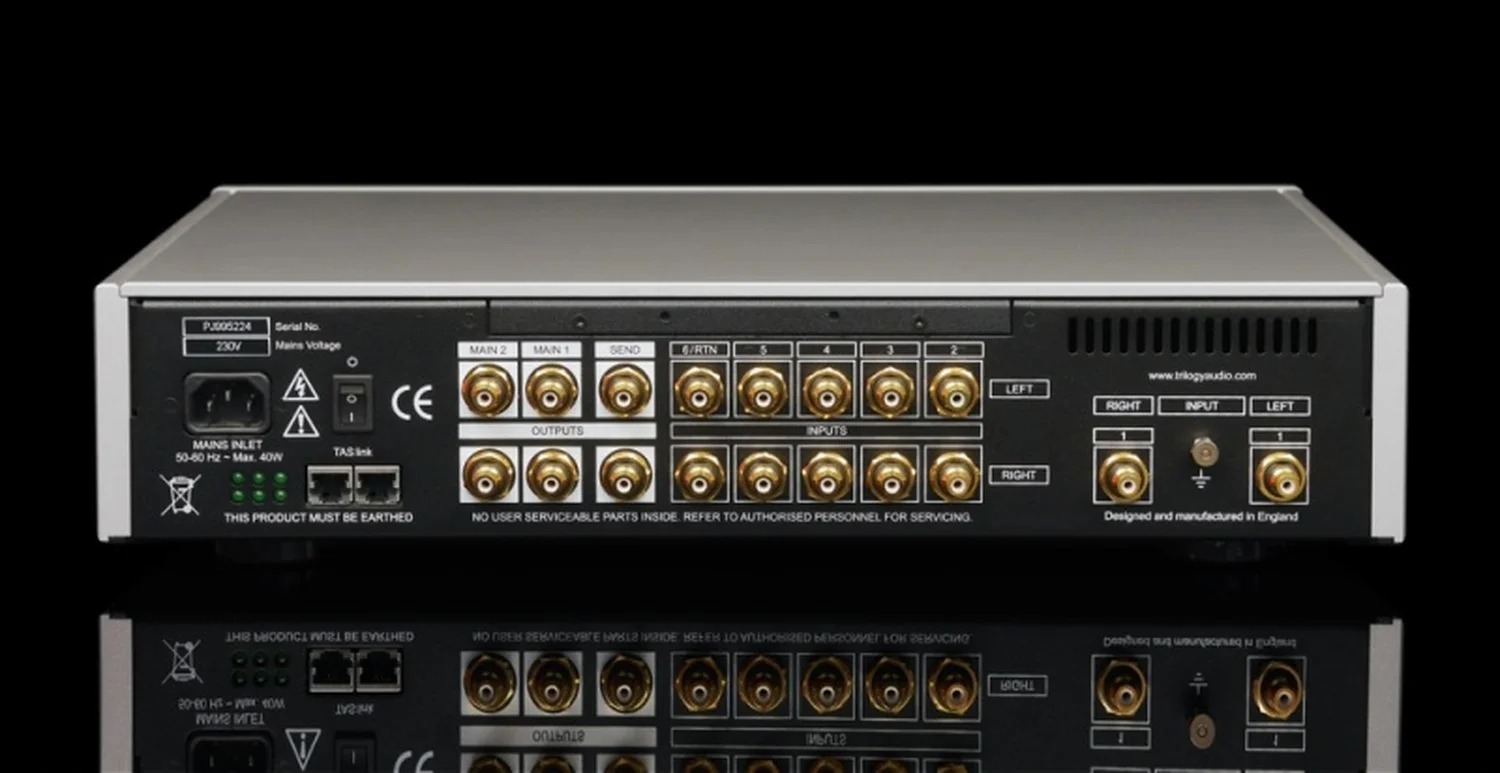The width and height of the screenshot is (1500, 773).
Task: Click the phono input 1 RIGHT RCA jack
Action: pyautogui.click(x=1123, y=476)
